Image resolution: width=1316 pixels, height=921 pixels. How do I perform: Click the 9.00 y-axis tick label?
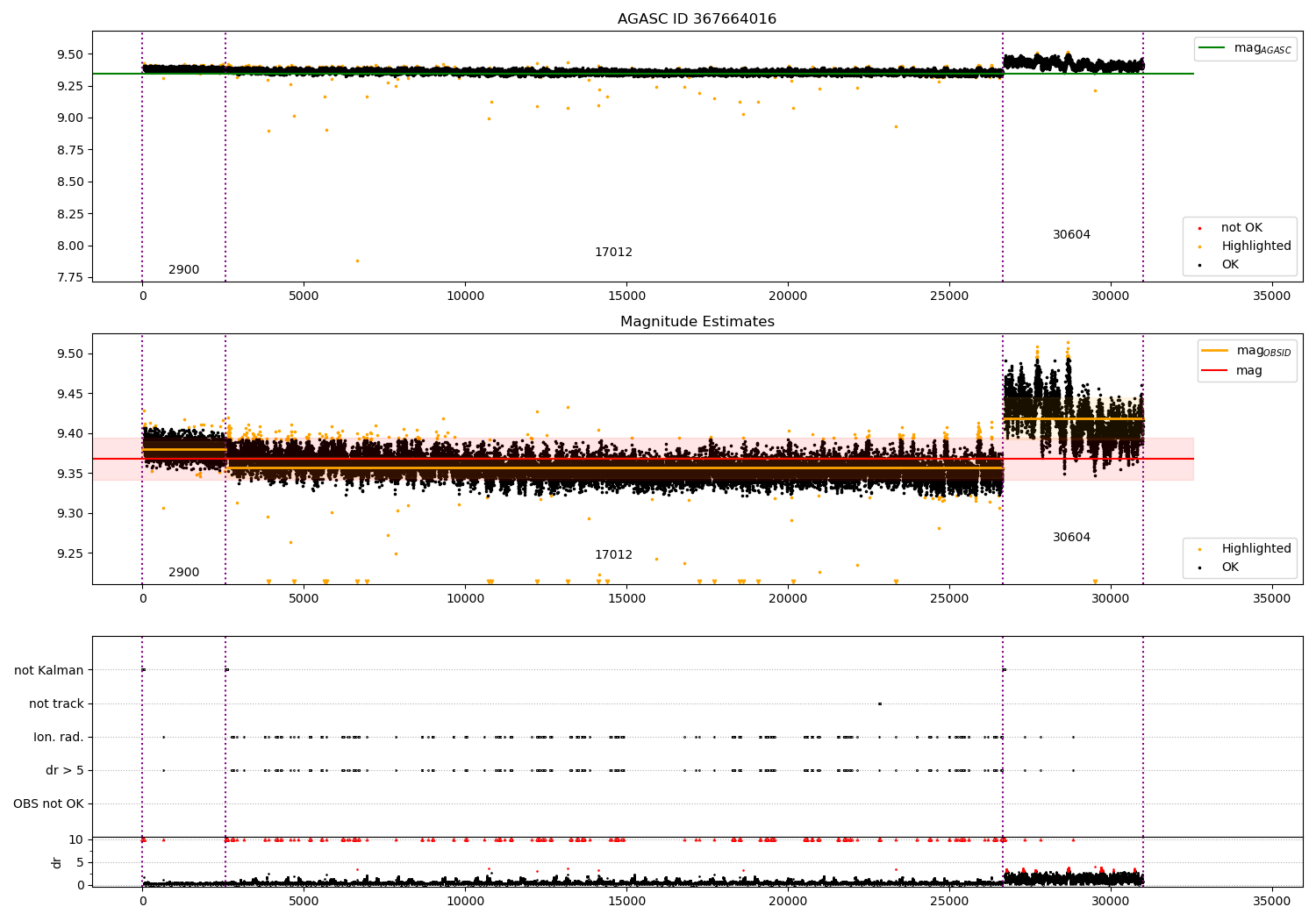69,118
